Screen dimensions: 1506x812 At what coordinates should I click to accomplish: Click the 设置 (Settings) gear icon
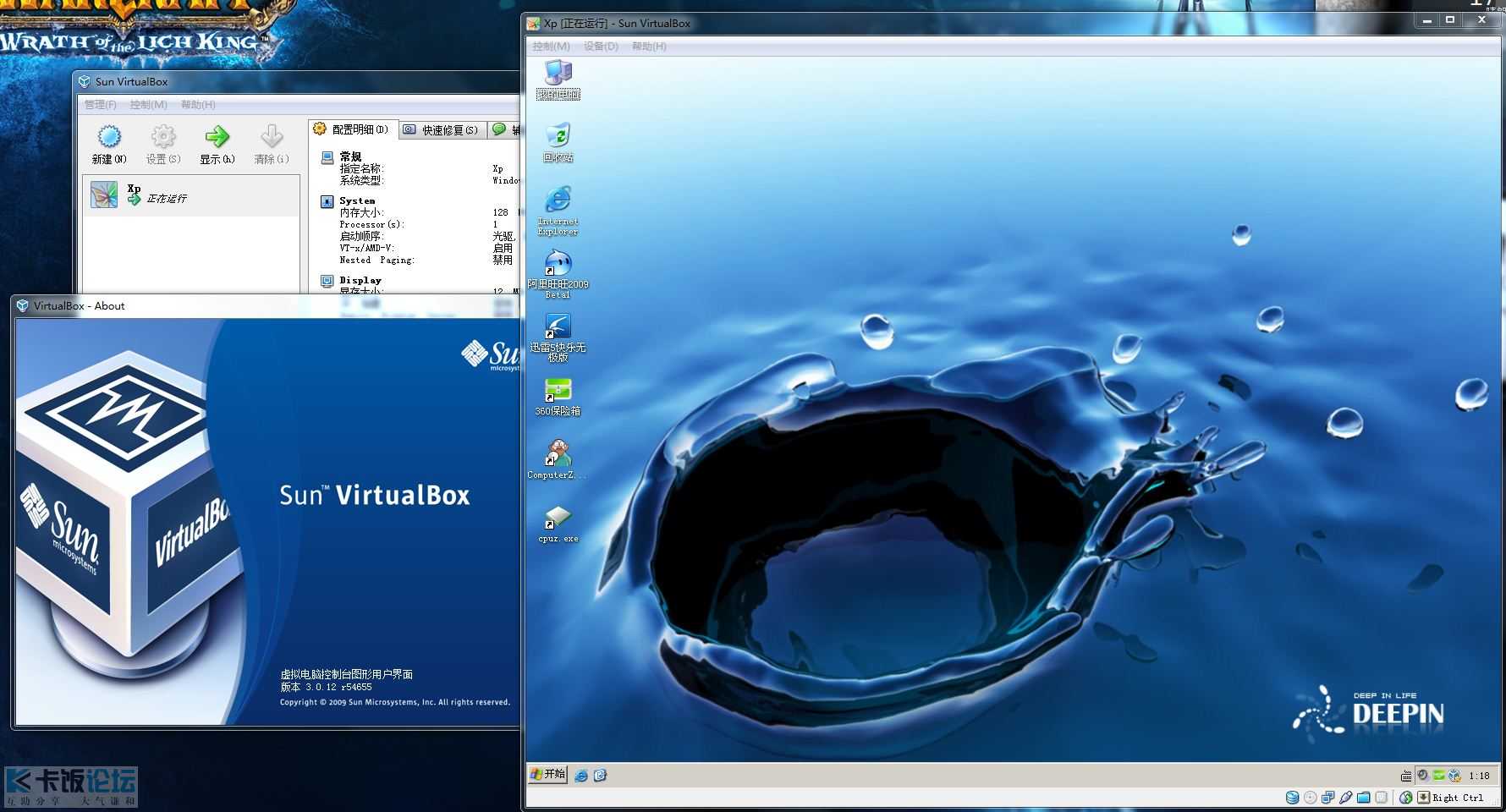(x=163, y=137)
